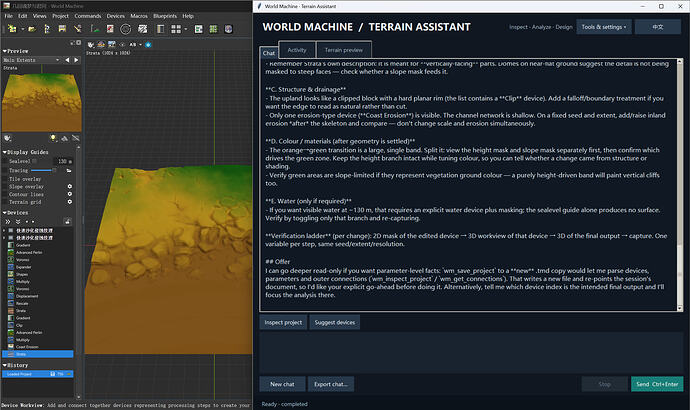Enable the Tile overlay checkbox
Image resolution: width=690 pixels, height=410 pixels.
5,179
